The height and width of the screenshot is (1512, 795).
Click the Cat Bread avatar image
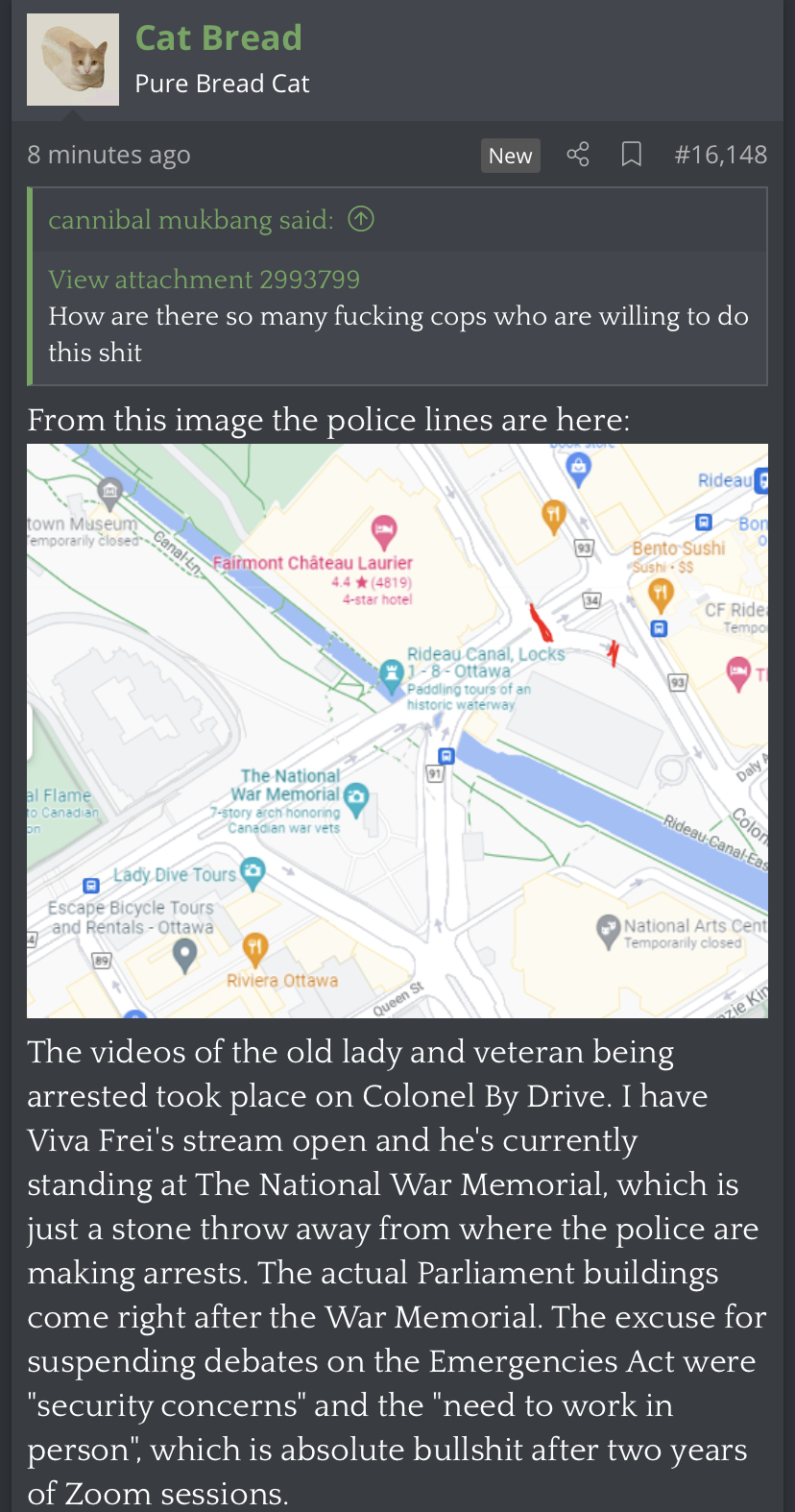tap(73, 60)
